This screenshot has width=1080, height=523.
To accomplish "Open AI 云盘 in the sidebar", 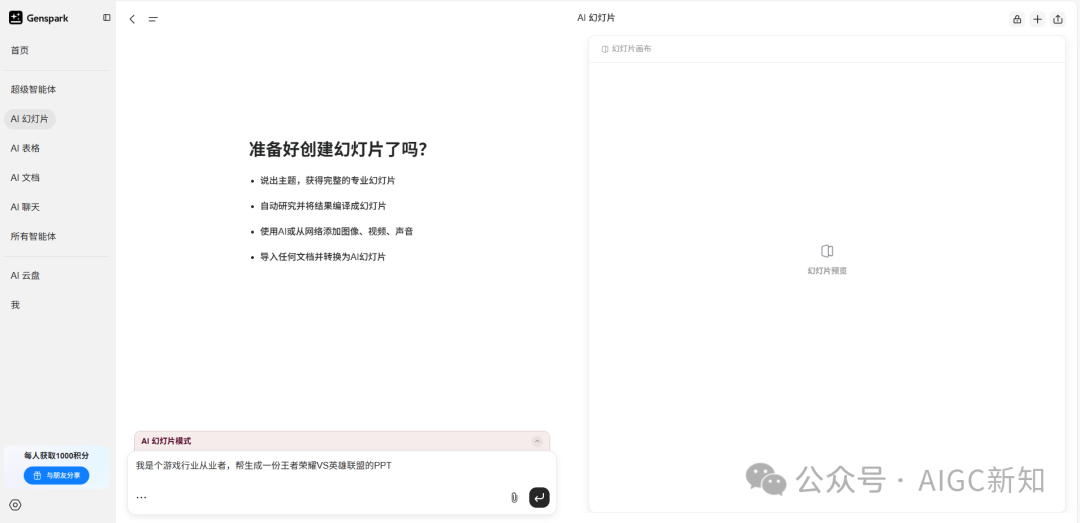I will point(25,276).
